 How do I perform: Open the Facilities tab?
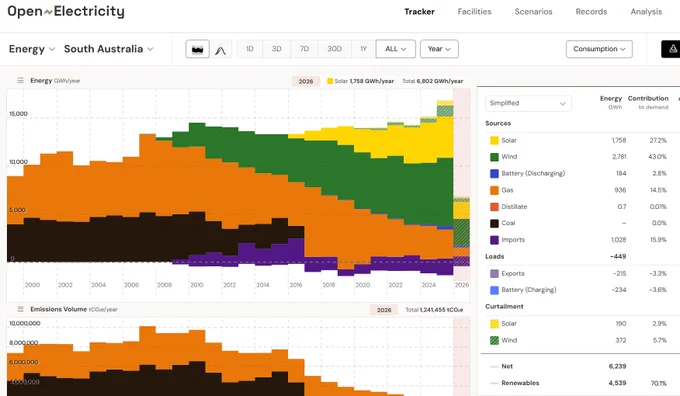tap(474, 12)
